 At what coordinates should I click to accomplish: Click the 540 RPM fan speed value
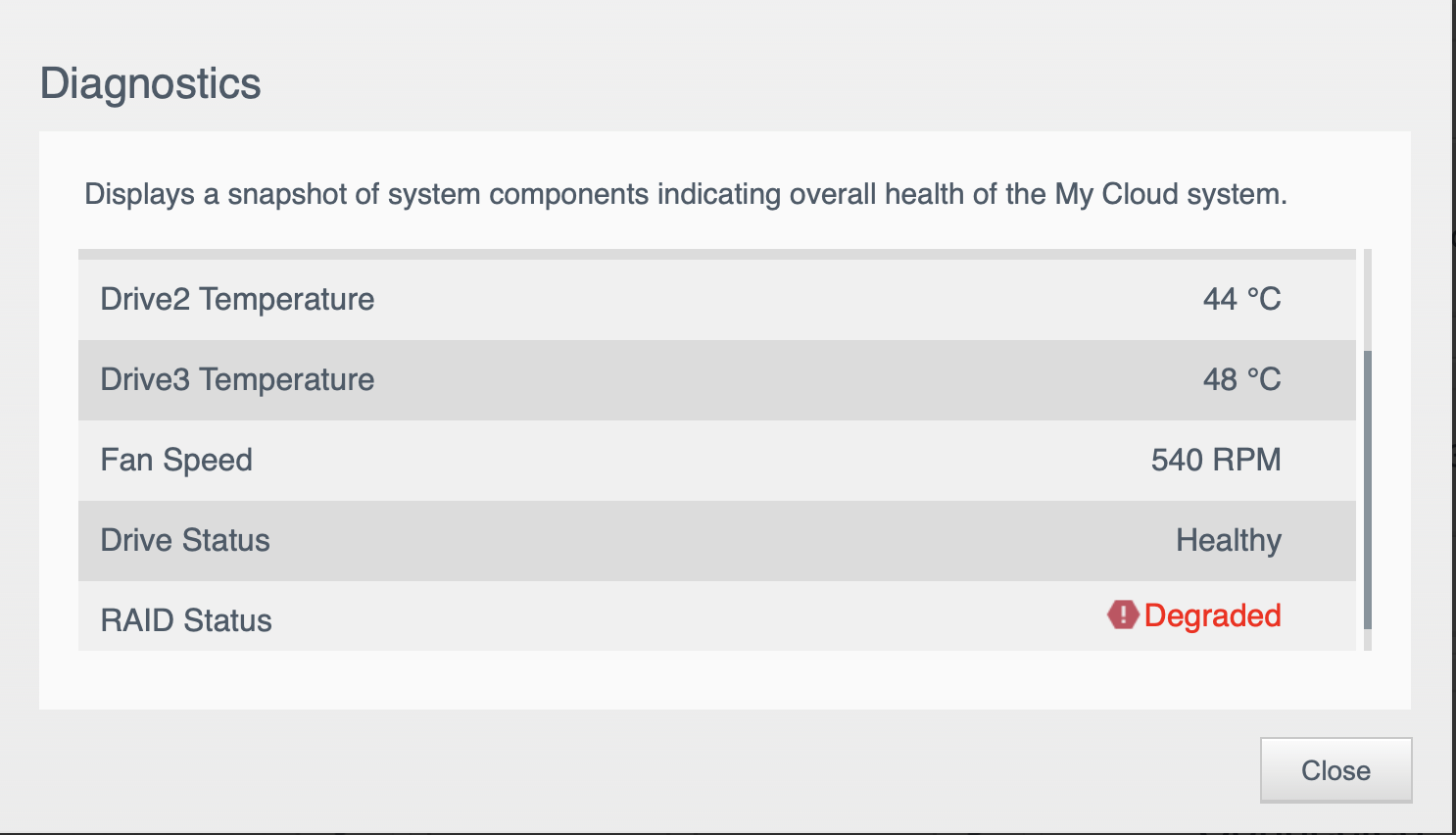tap(1216, 460)
